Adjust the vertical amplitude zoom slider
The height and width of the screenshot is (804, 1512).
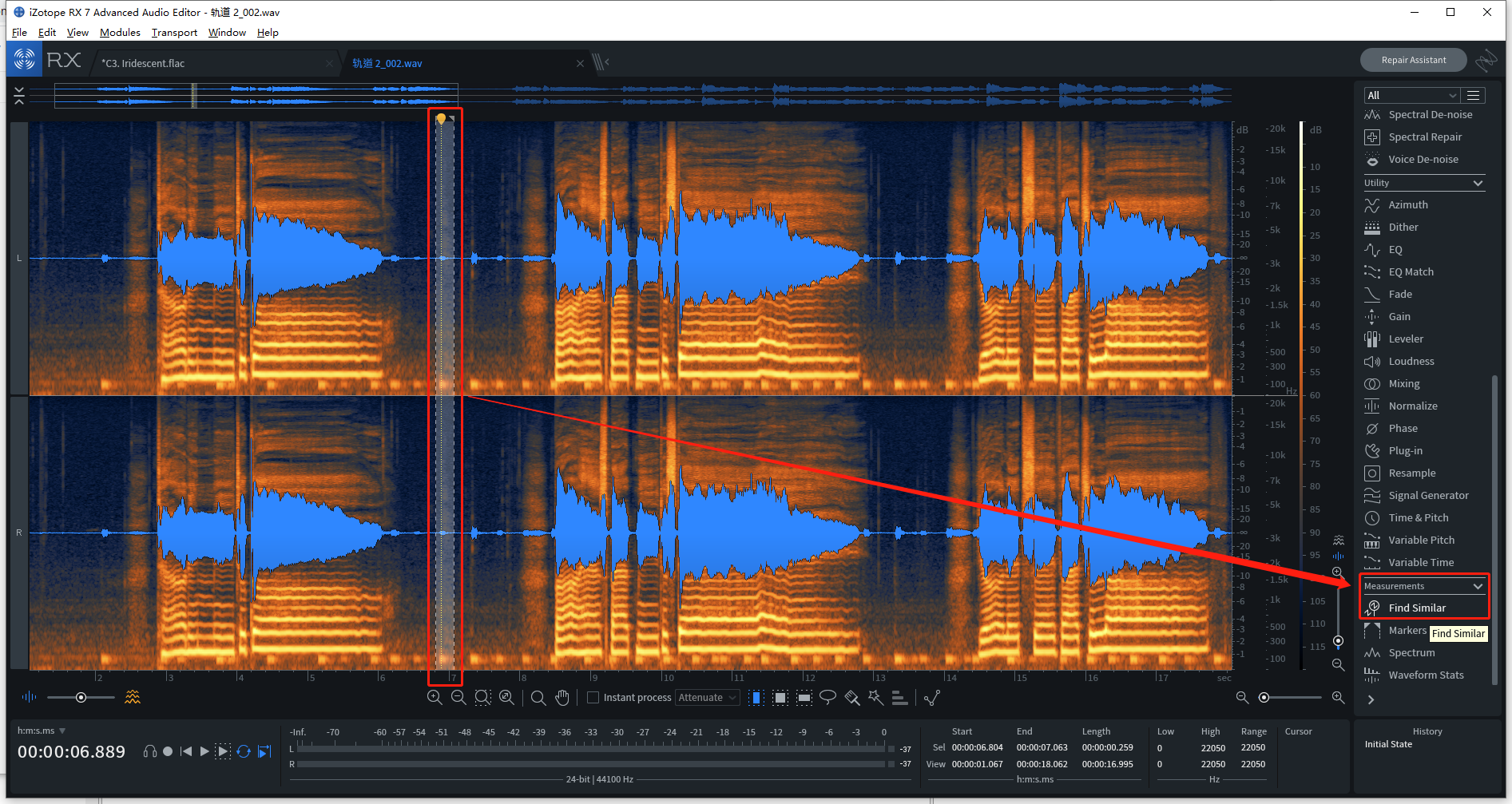click(1338, 618)
